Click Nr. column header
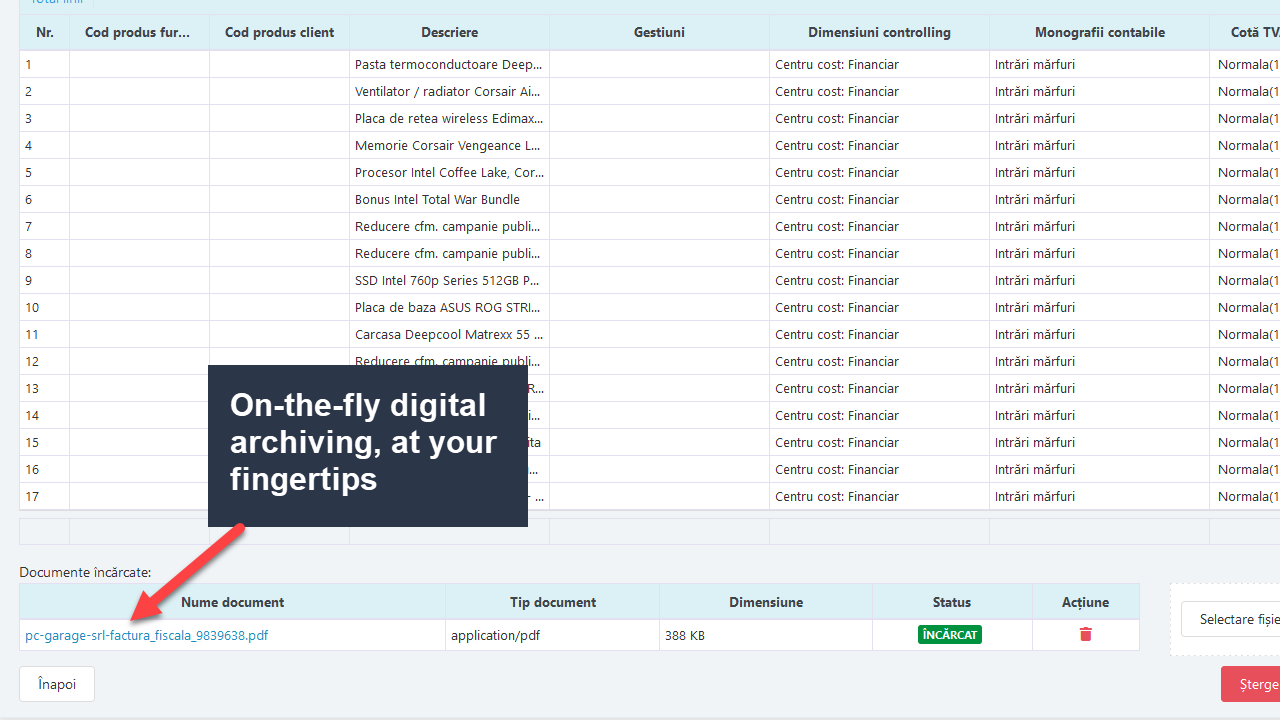Screen dimensions: 1280x720 point(45,32)
